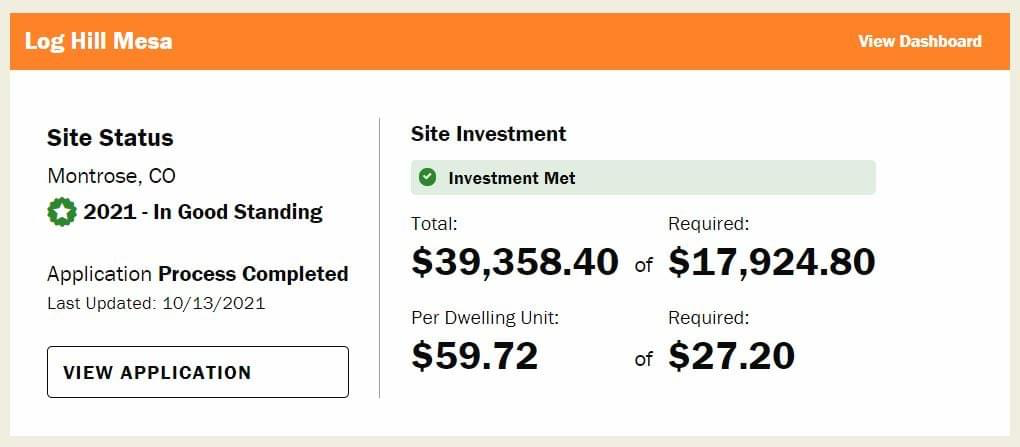The height and width of the screenshot is (447, 1020).
Task: Click the $27.20 required per unit value
Action: tap(731, 355)
